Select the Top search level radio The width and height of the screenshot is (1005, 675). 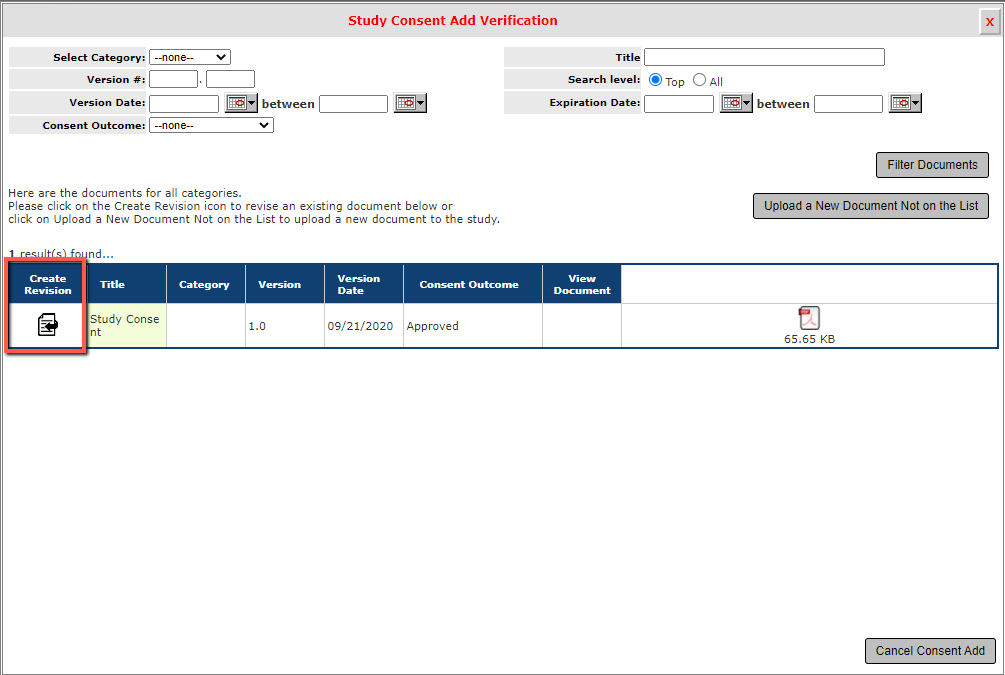[655, 79]
